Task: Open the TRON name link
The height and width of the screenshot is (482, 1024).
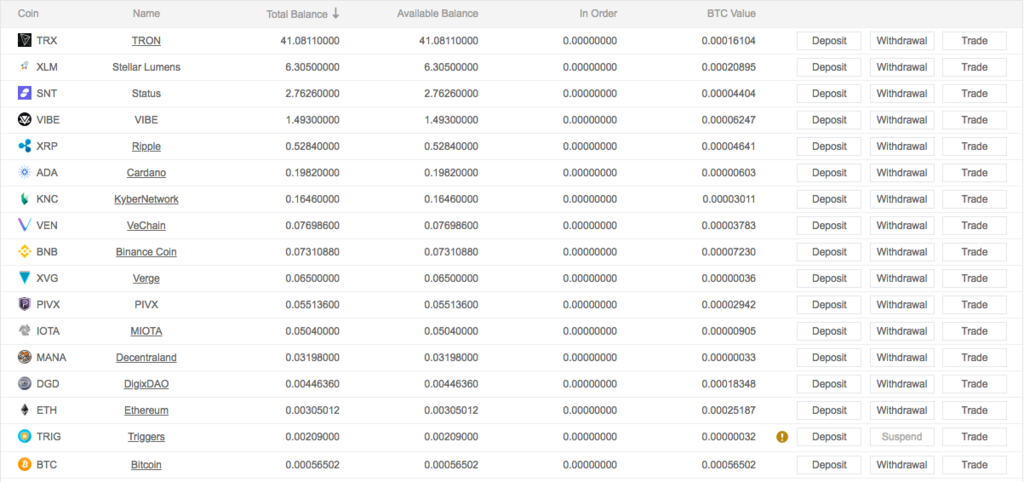Action: (x=146, y=40)
